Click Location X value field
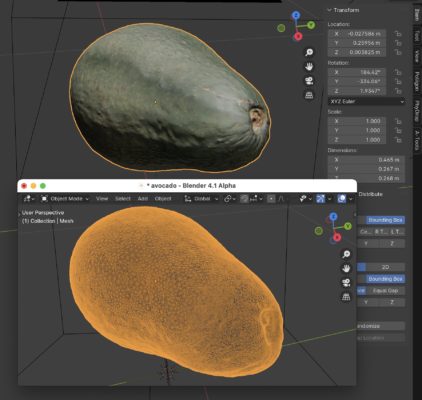This screenshot has height=400, width=422. [357, 34]
